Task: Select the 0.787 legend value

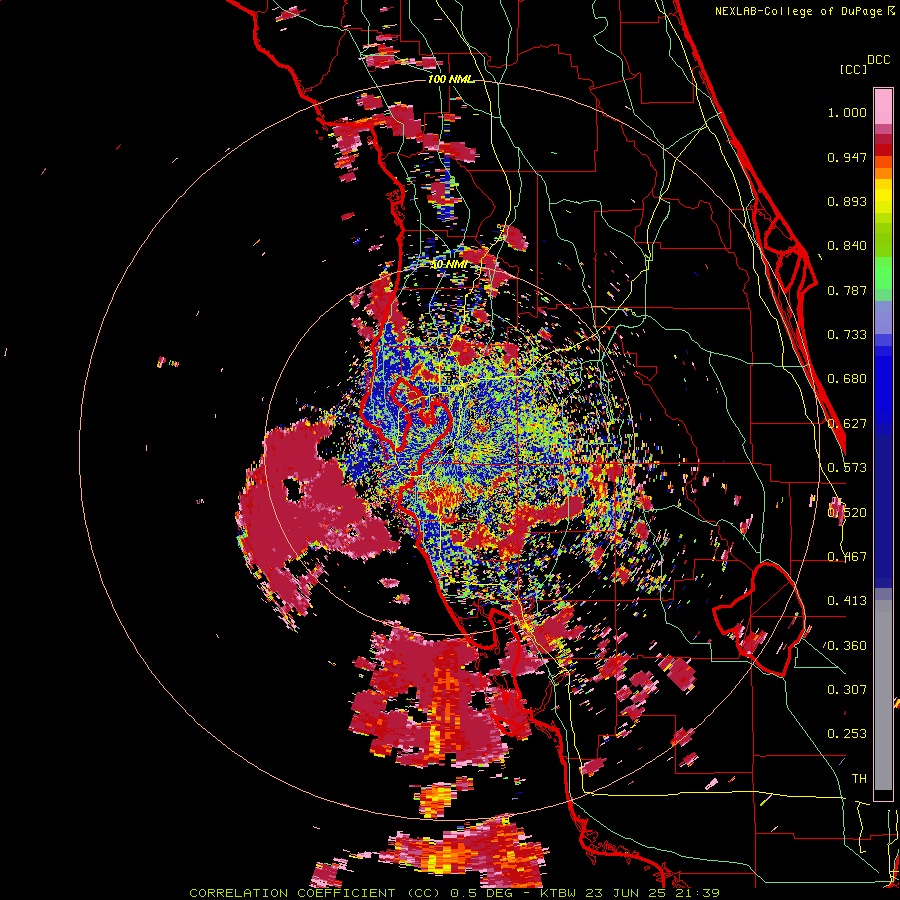Action: coord(847,290)
